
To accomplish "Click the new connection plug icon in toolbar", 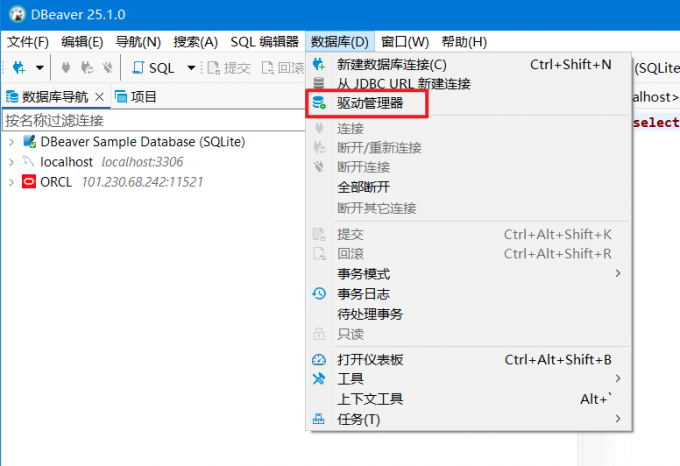I will coord(19,68).
